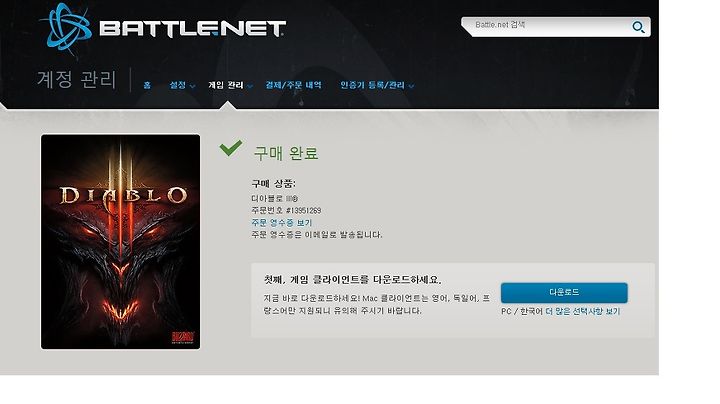The height and width of the screenshot is (404, 720).
Task: Open the 더 많은 선택사항 보기 link
Action: [x=583, y=311]
